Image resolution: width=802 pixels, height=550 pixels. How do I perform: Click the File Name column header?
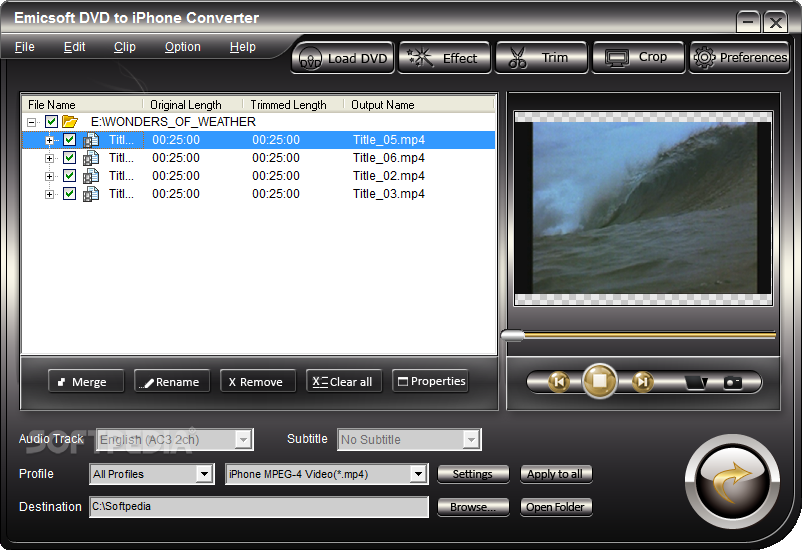pos(82,104)
